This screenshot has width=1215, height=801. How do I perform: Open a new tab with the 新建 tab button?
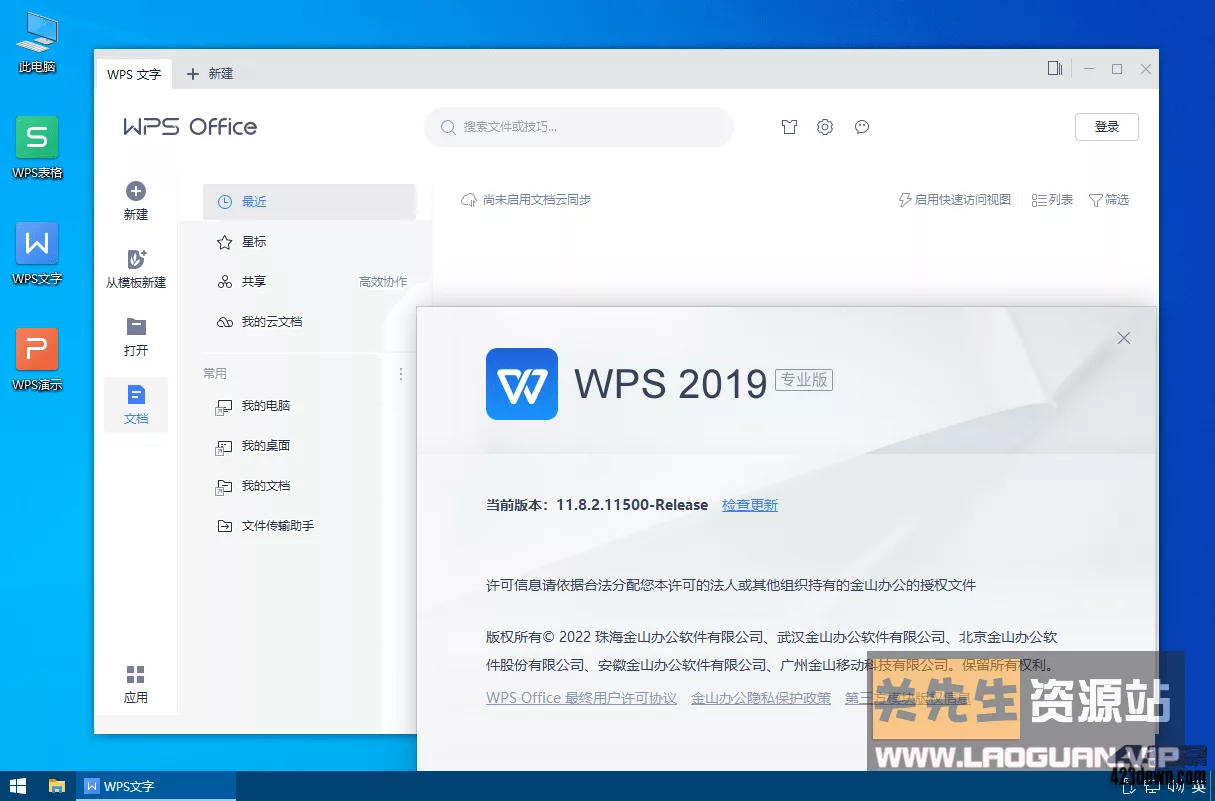pyautogui.click(x=210, y=73)
